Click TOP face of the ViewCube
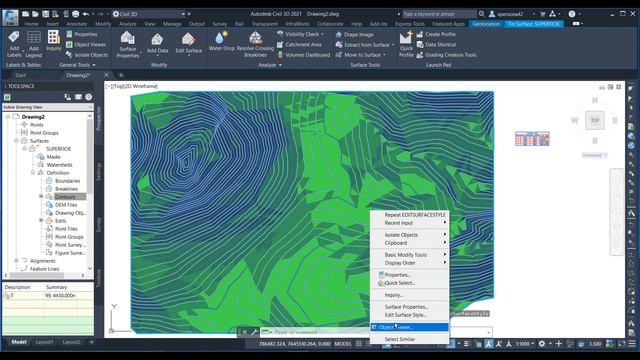The height and width of the screenshot is (360, 640). coord(595,120)
